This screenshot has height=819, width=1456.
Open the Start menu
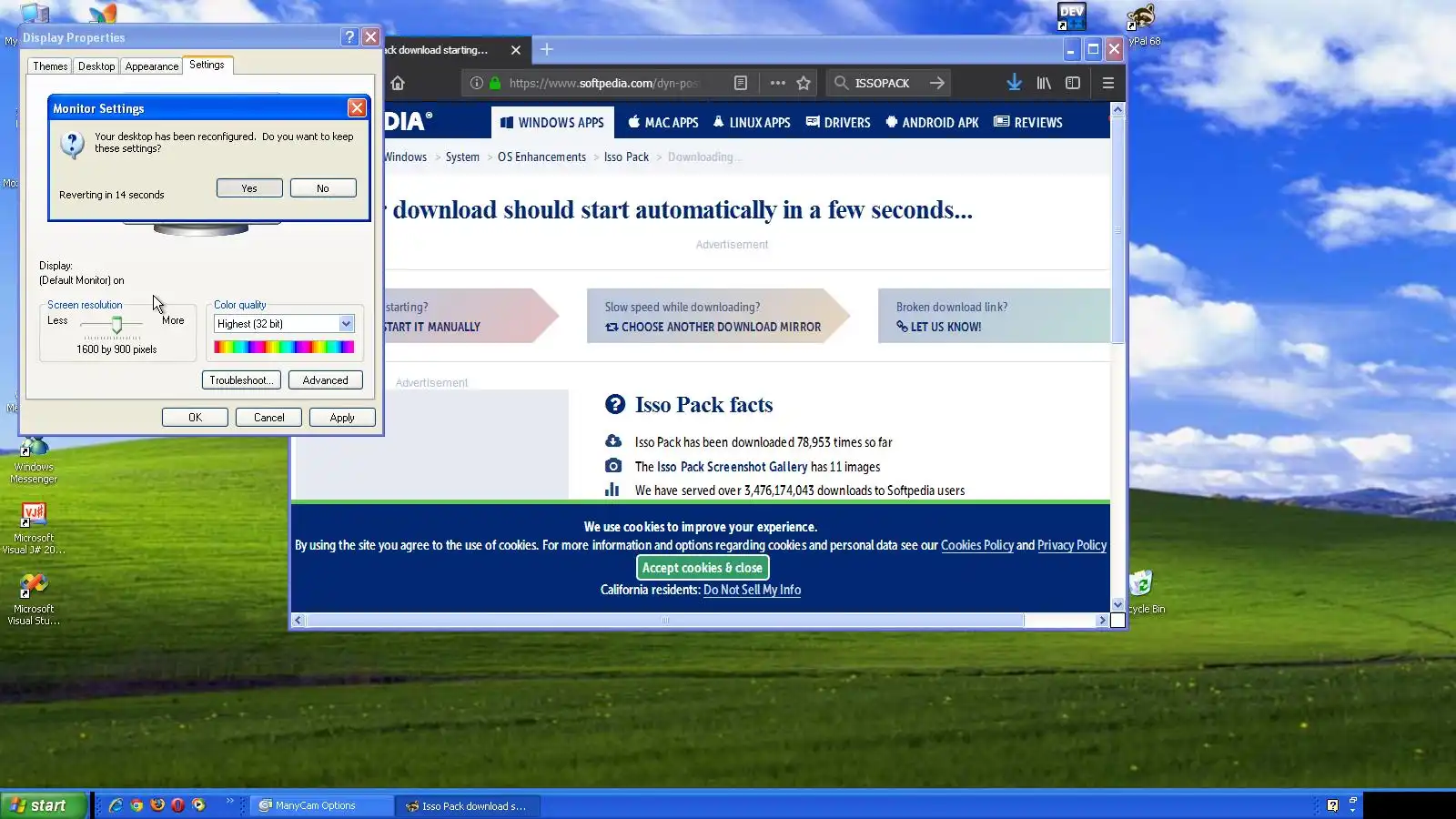coord(44,805)
